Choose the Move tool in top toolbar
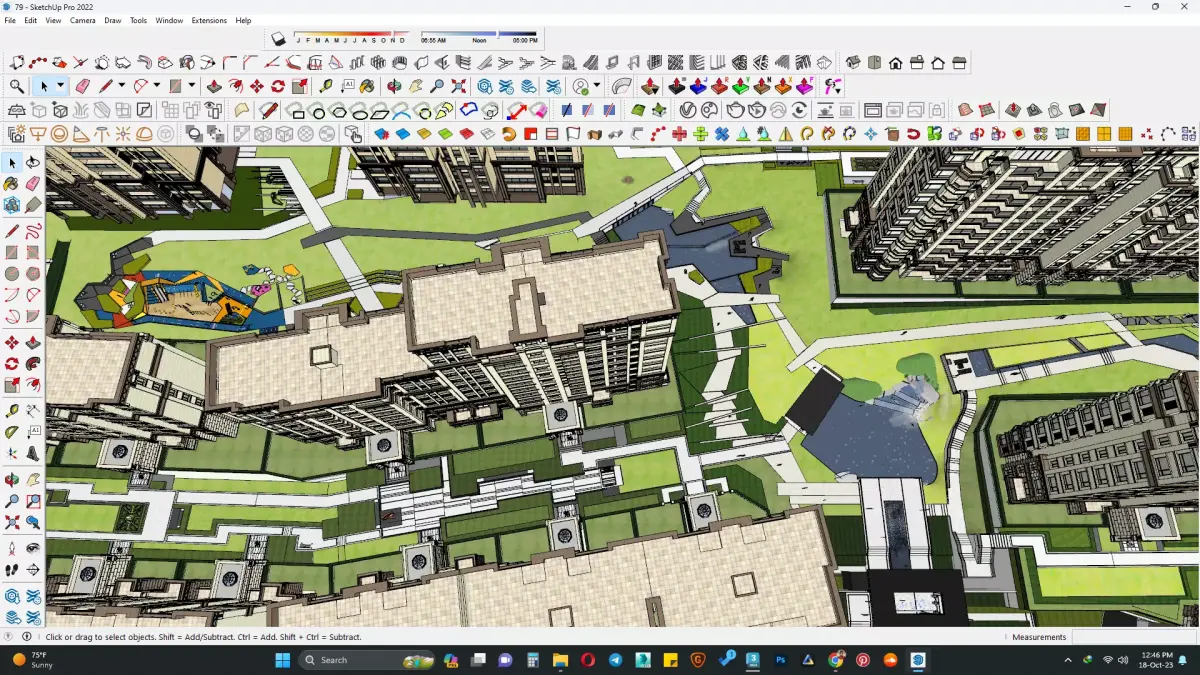The width and height of the screenshot is (1200, 675). pos(257,87)
